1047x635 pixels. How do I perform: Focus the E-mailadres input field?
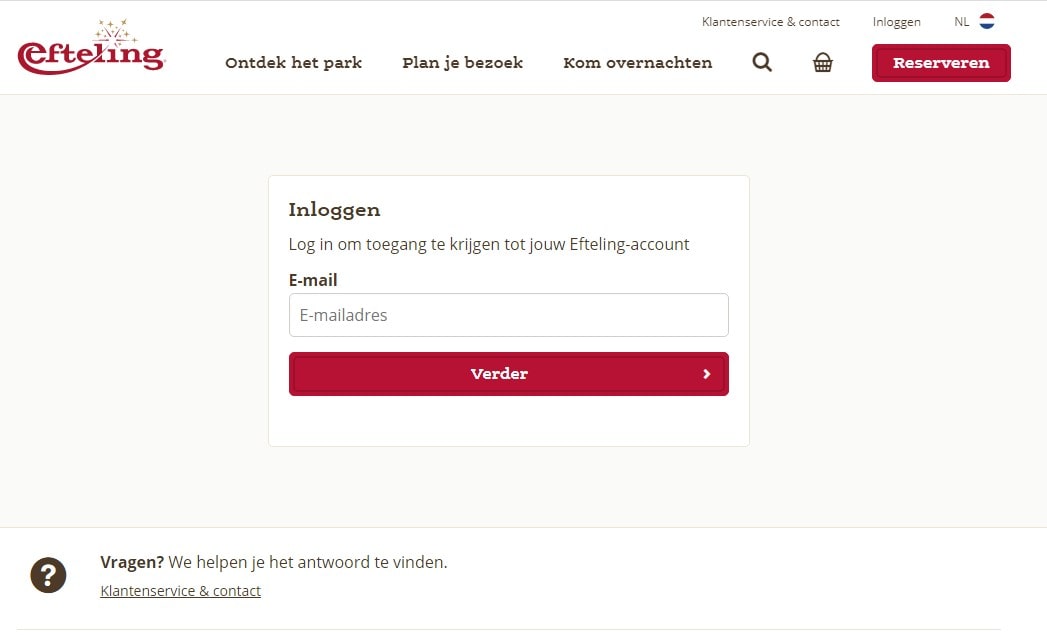pyautogui.click(x=508, y=315)
